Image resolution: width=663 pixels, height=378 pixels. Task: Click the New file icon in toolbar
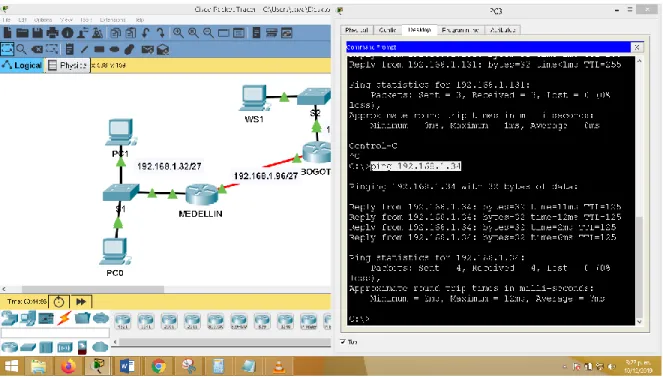[x=8, y=33]
